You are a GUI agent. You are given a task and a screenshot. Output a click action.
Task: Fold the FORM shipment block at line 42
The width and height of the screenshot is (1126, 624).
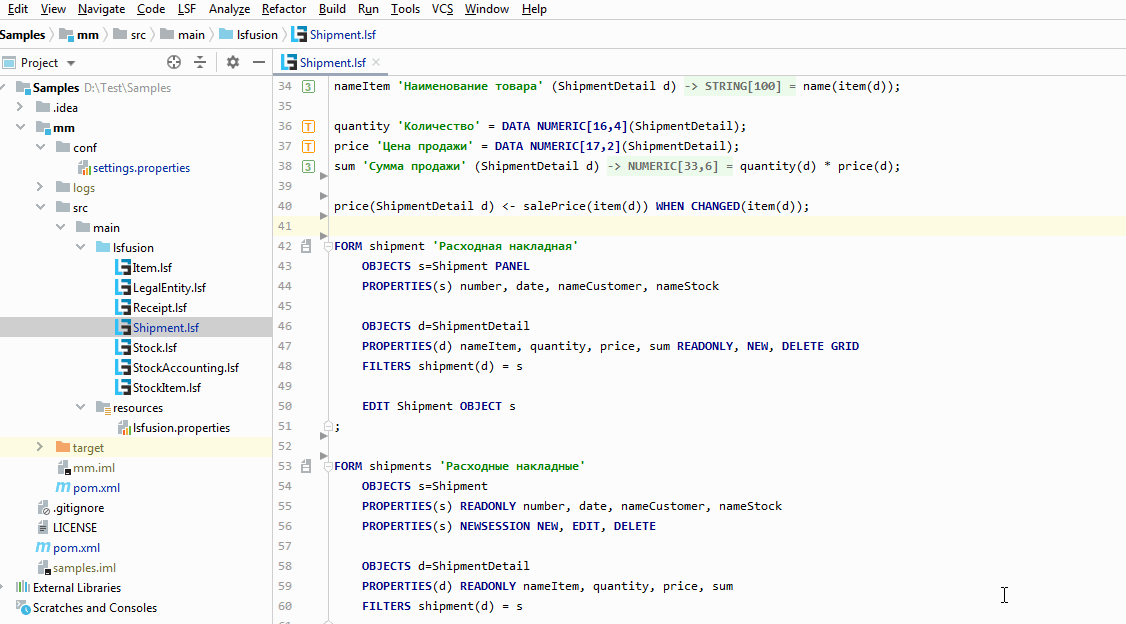coord(328,246)
